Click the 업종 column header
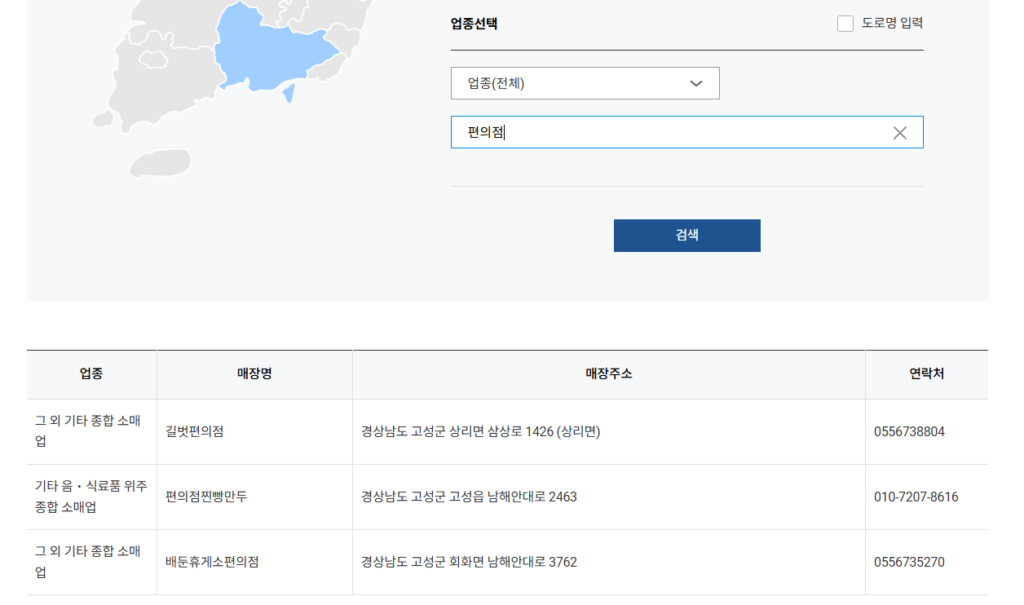1024x605 pixels. (x=91, y=374)
